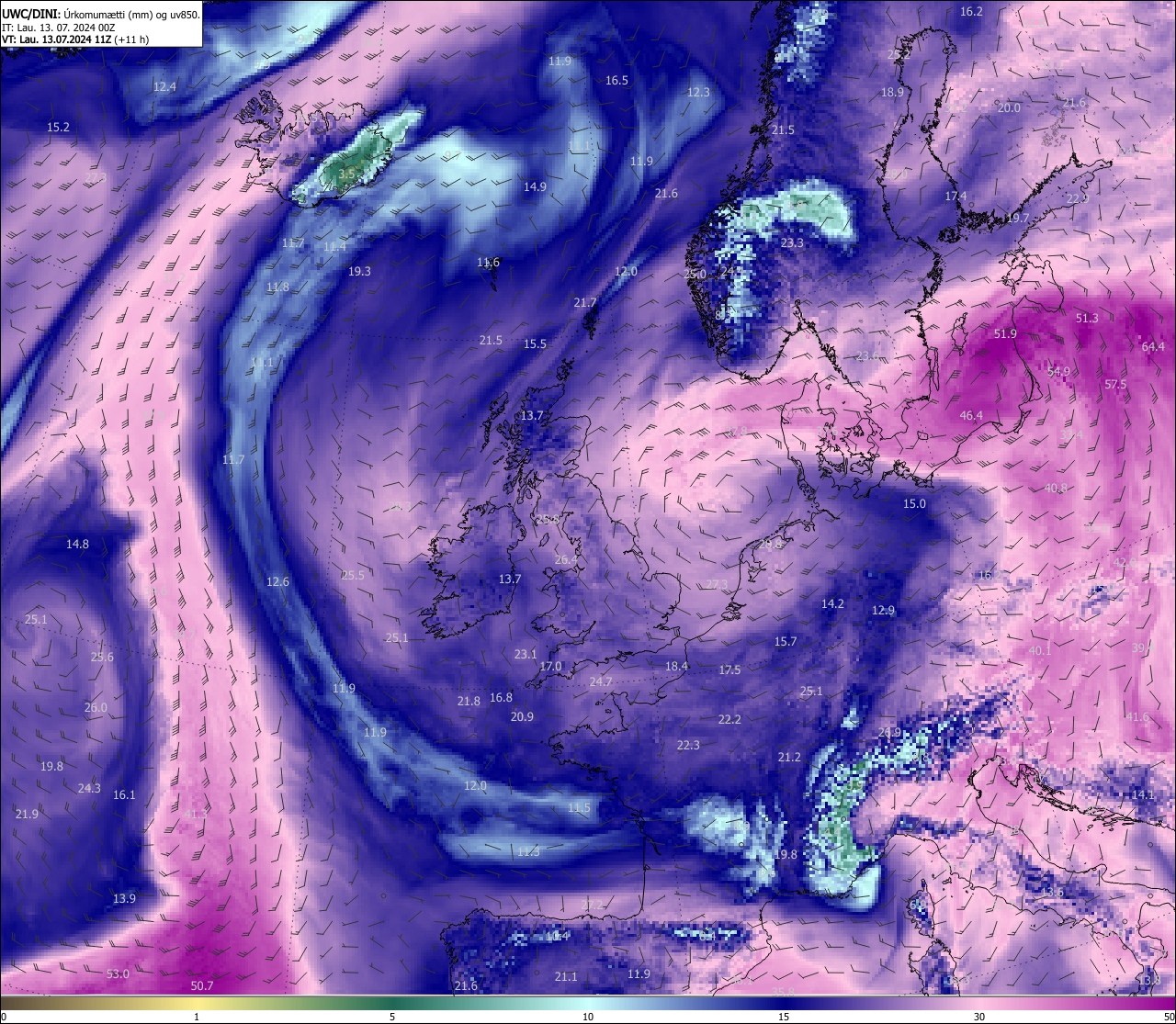Click the 14.1 value on the map

(1143, 794)
